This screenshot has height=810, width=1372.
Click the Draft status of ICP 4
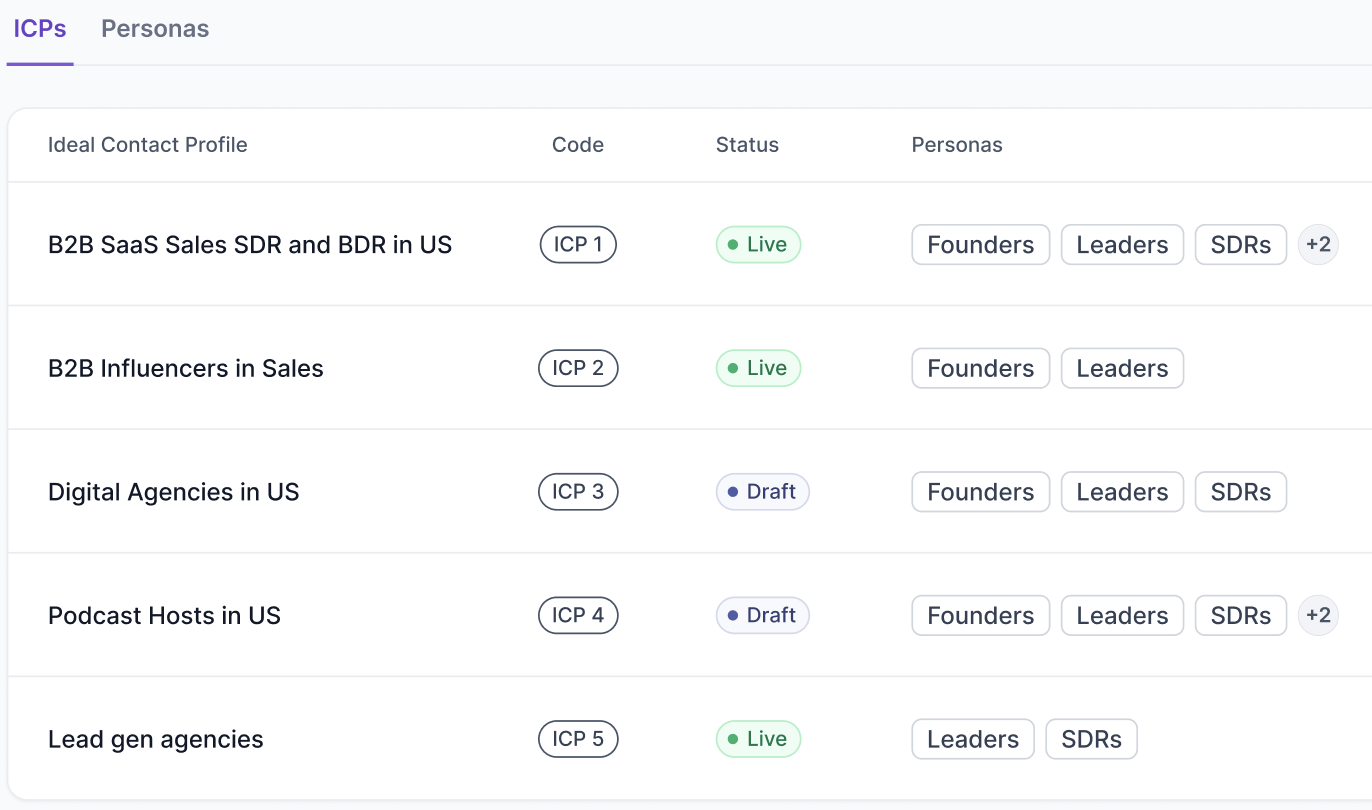tap(762, 616)
